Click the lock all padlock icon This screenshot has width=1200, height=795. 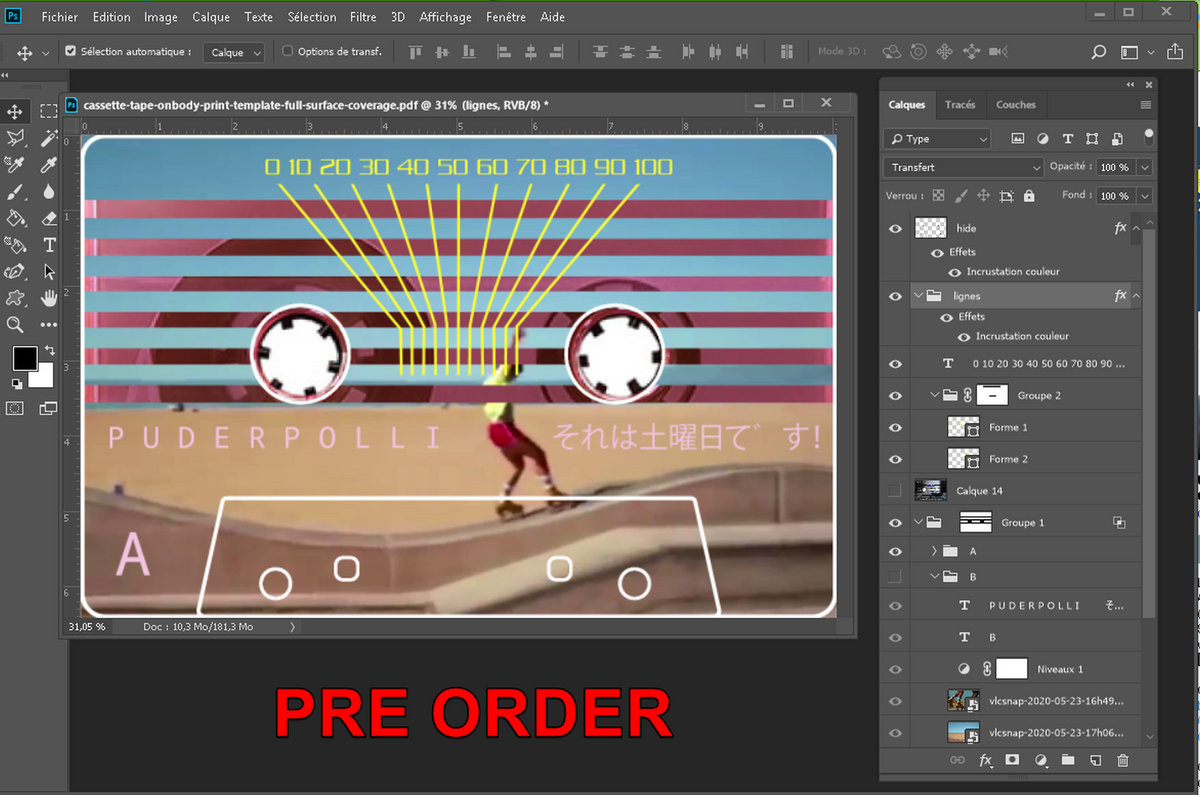1029,196
